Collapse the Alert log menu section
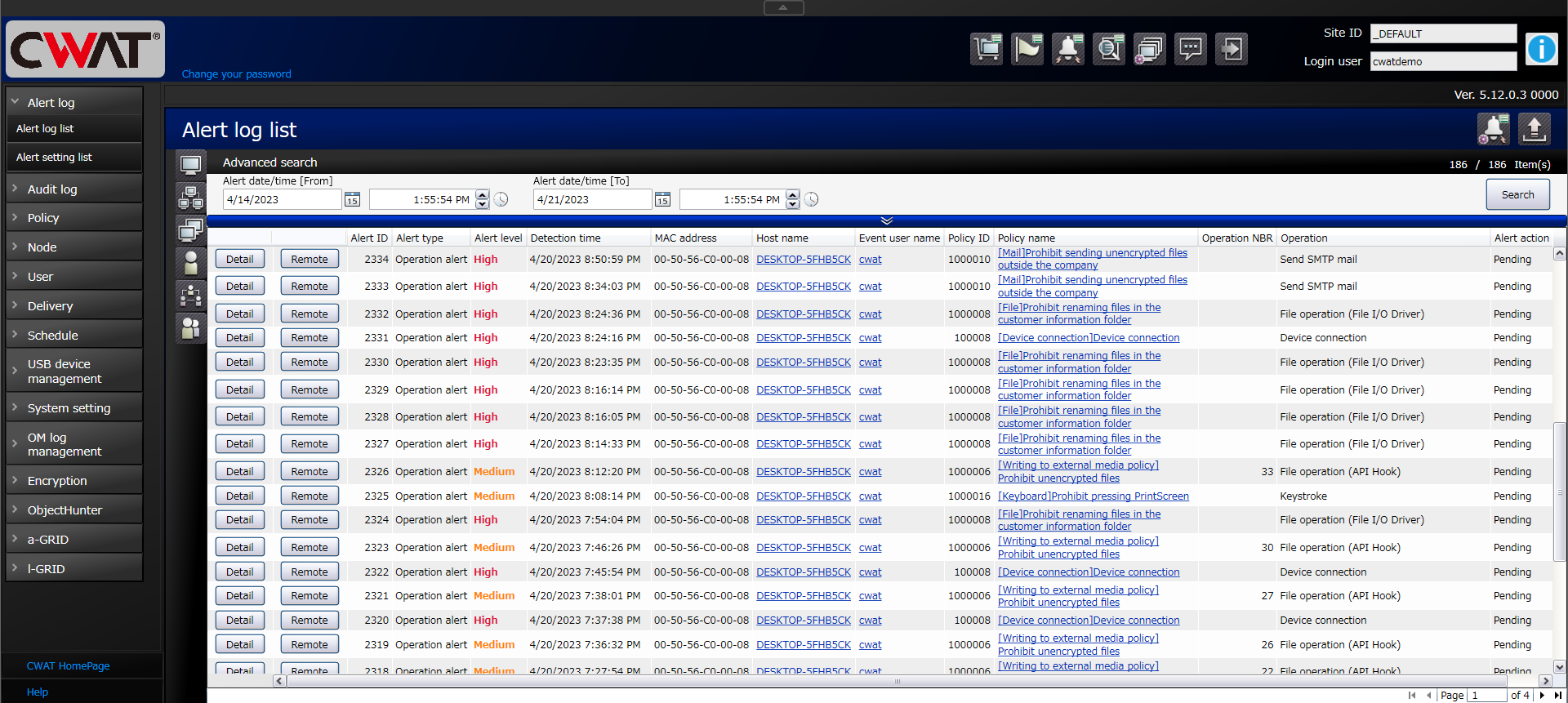This screenshot has width=1568, height=703. click(x=74, y=102)
